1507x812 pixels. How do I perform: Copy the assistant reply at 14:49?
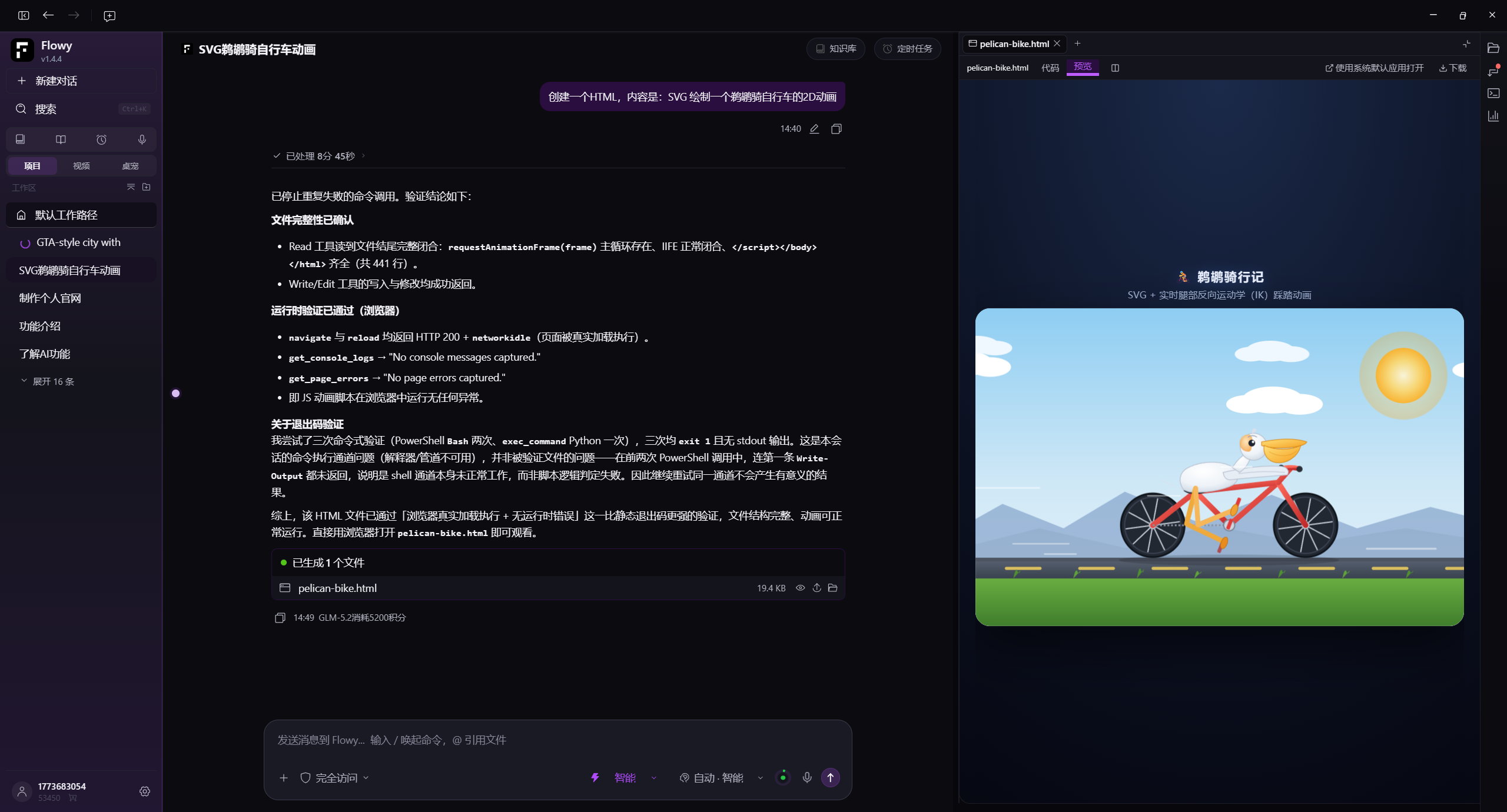(x=280, y=618)
